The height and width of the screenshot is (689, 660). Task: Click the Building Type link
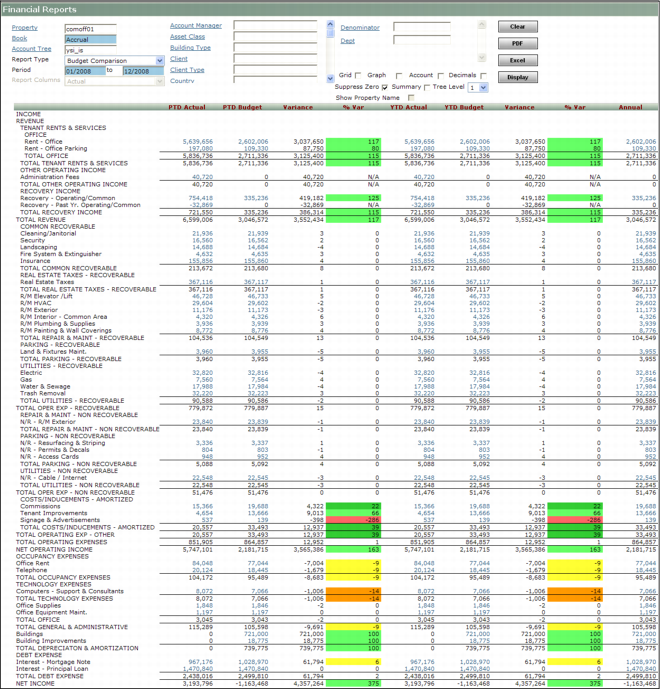pos(190,47)
